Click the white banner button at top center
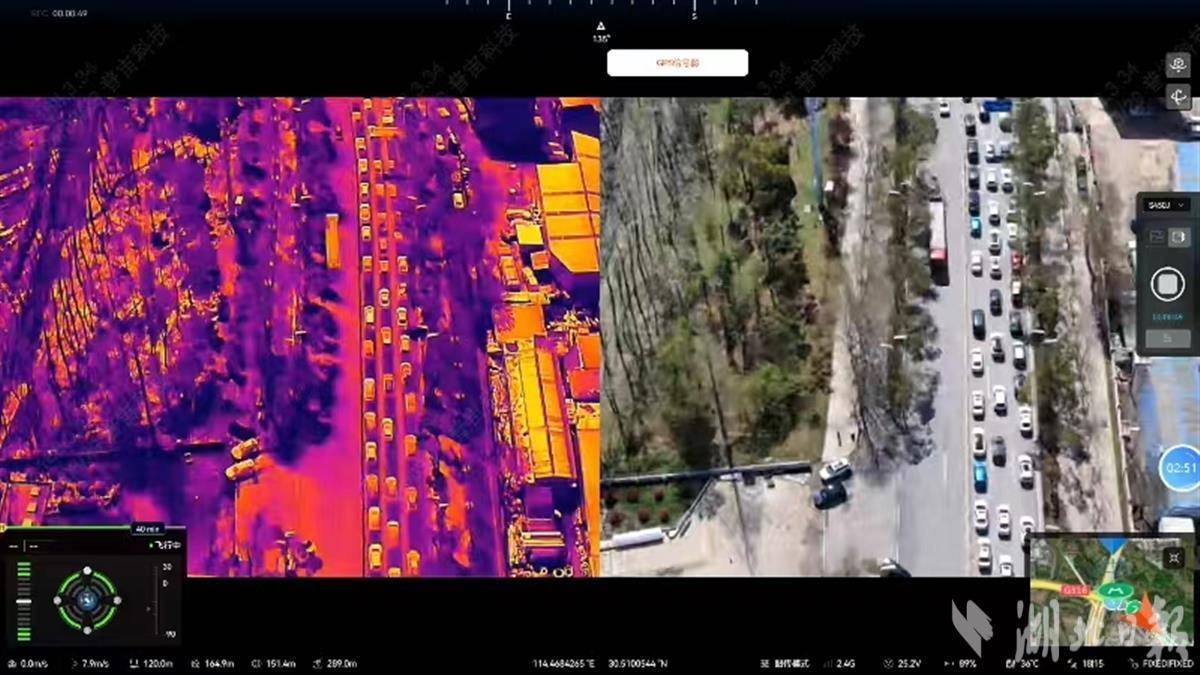 [677, 63]
